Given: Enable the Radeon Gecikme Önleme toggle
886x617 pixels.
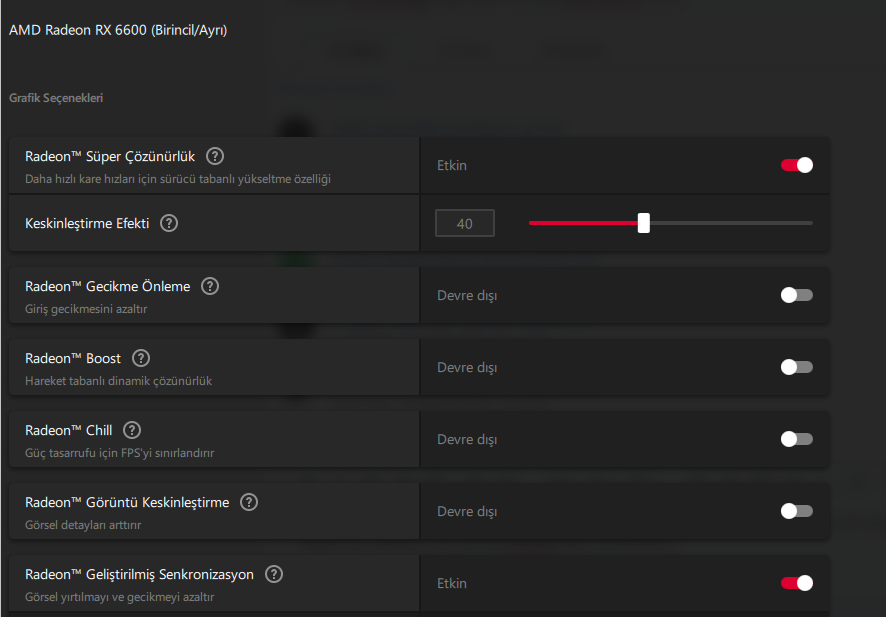Looking at the screenshot, I should (797, 295).
